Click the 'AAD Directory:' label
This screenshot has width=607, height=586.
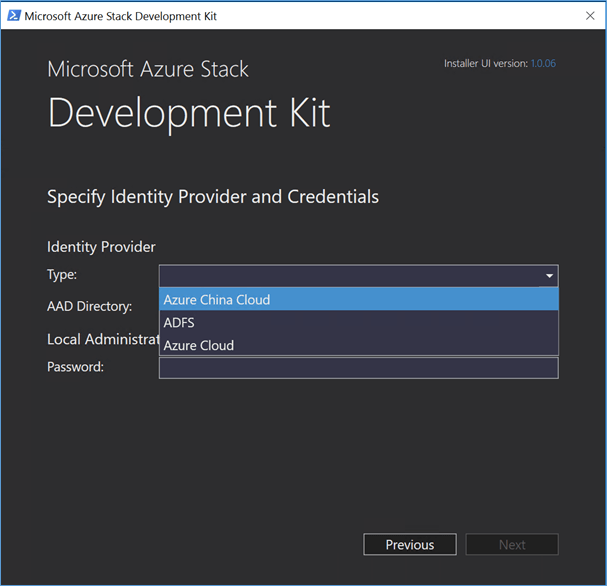click(x=89, y=307)
